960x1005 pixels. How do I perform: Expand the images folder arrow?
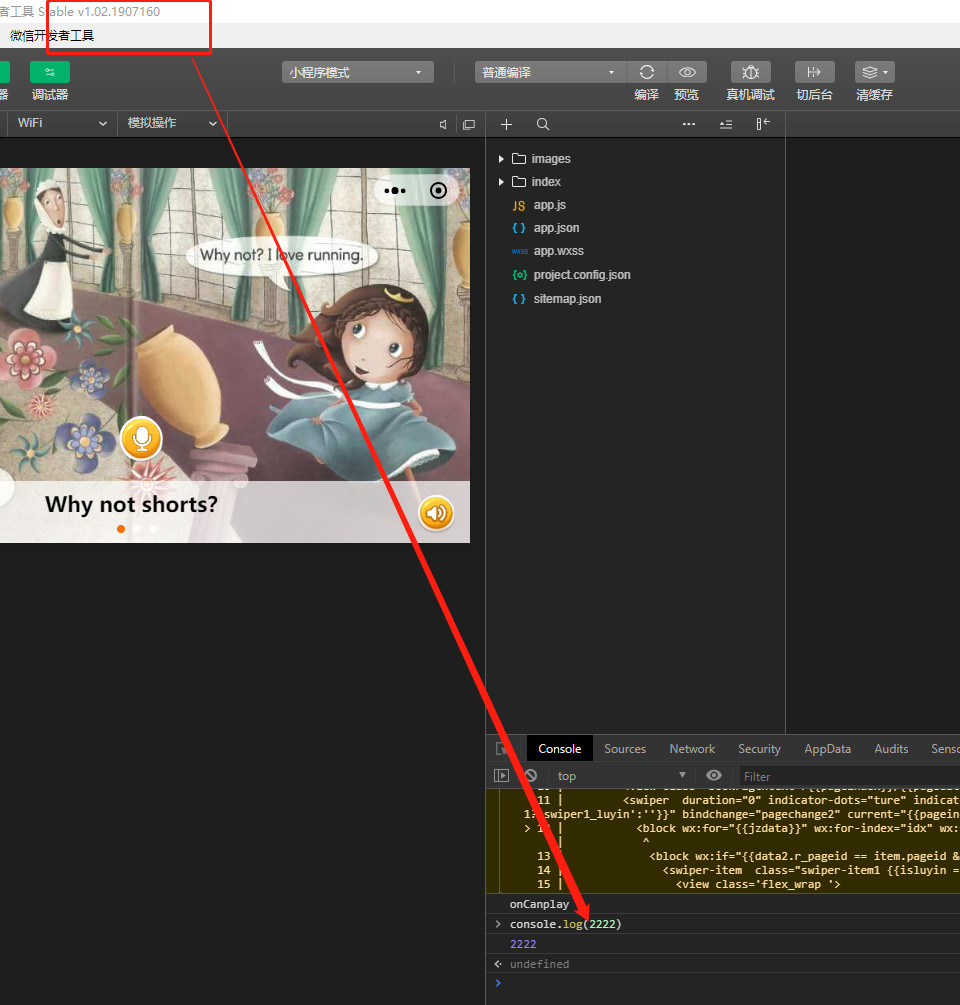501,159
